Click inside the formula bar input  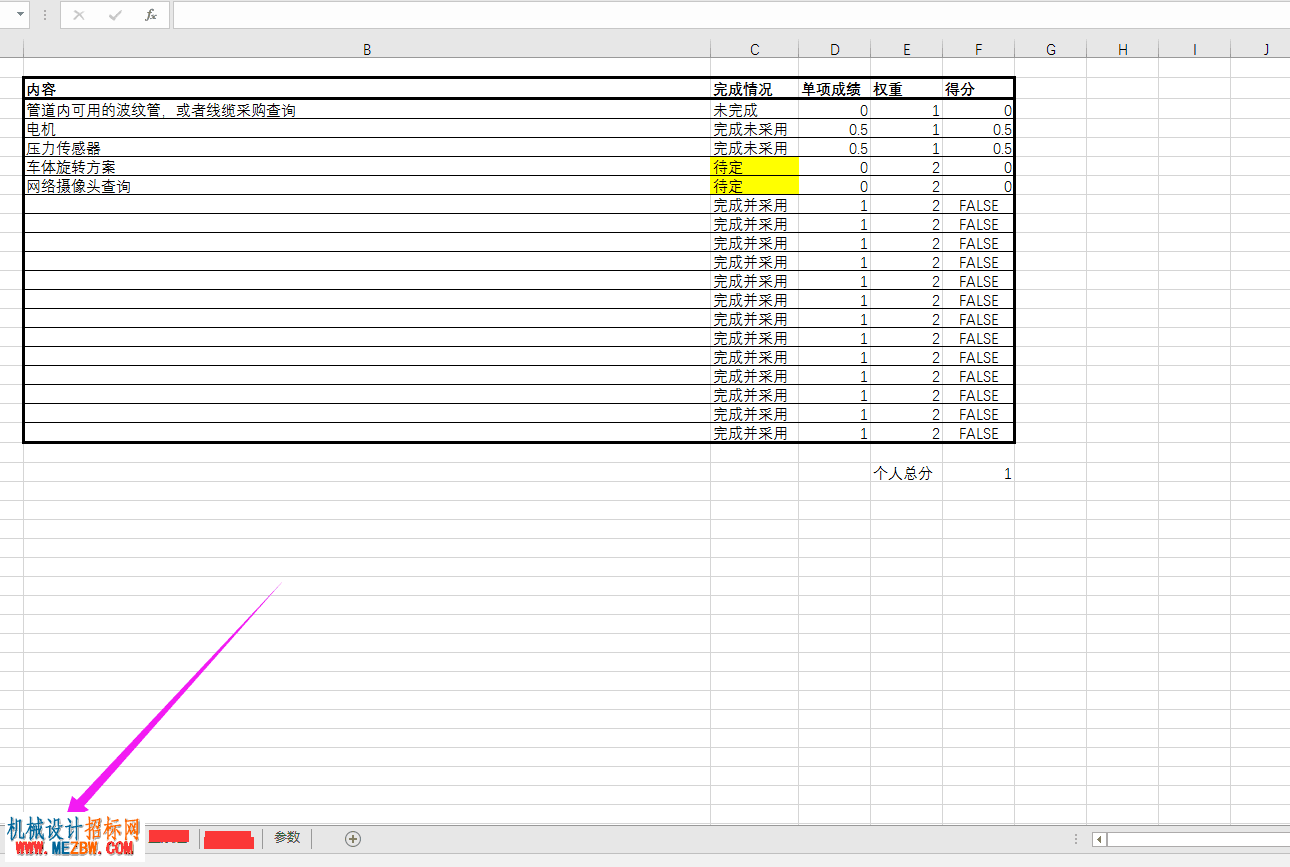[x=731, y=15]
